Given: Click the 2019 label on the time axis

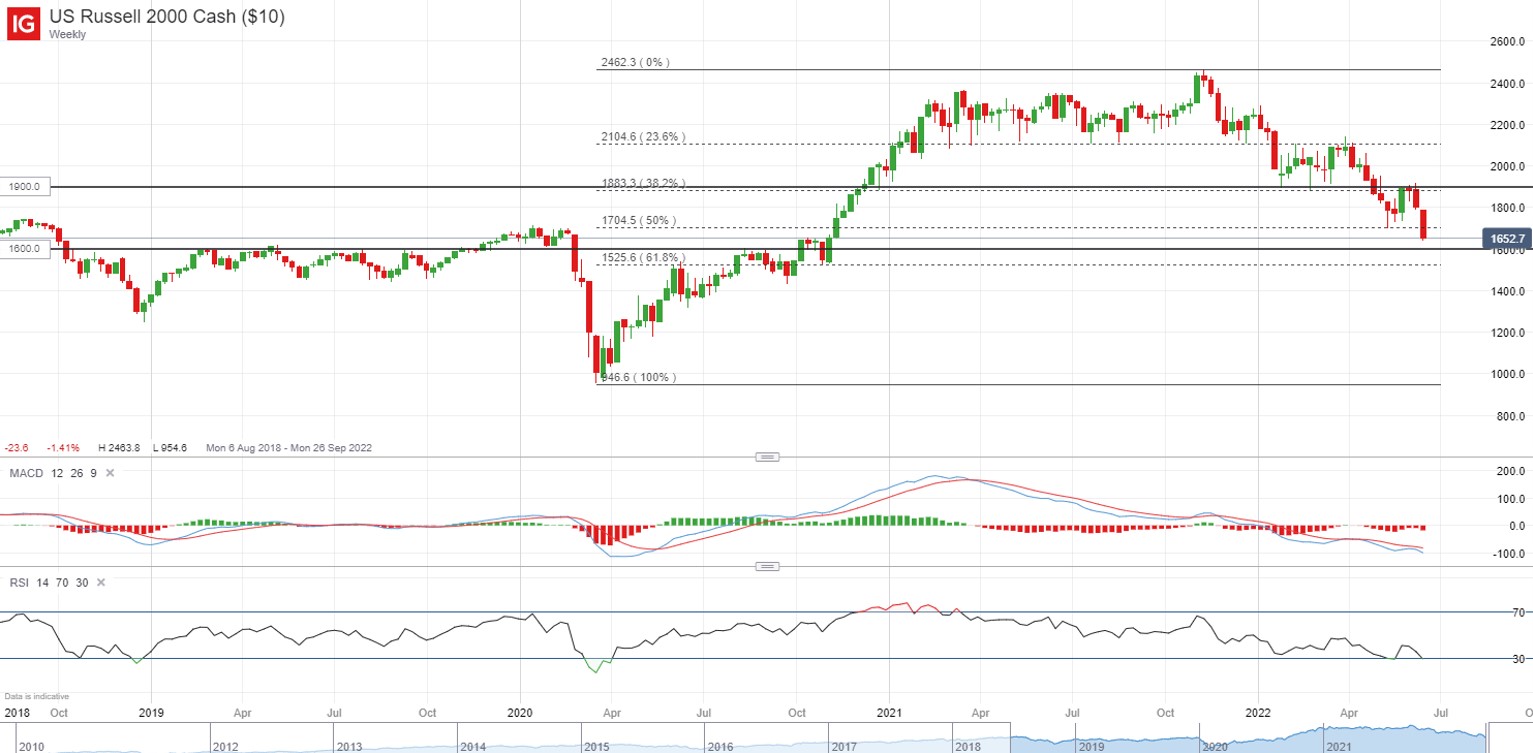Looking at the screenshot, I should tap(150, 714).
